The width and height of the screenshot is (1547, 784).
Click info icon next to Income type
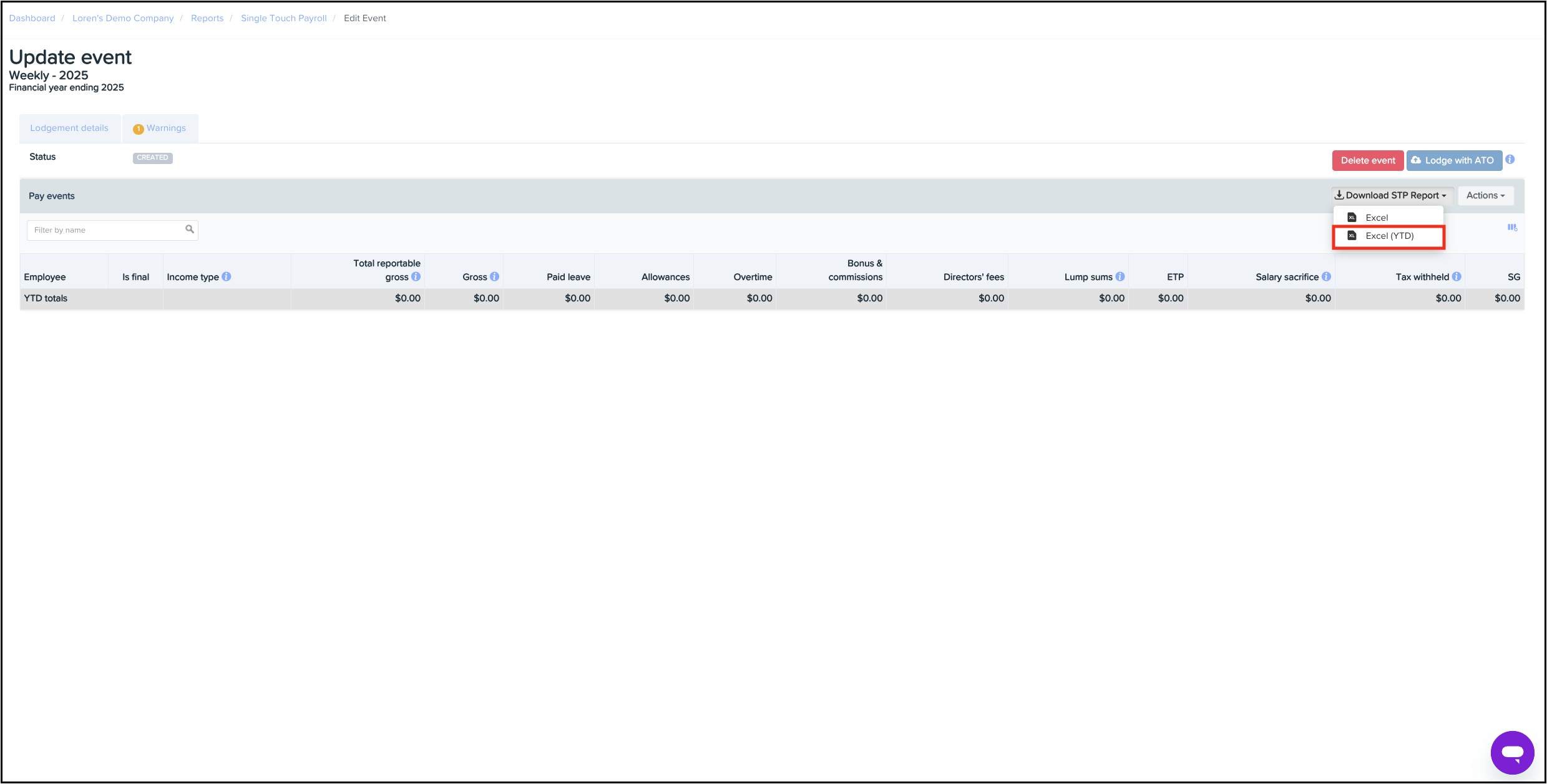pos(227,276)
